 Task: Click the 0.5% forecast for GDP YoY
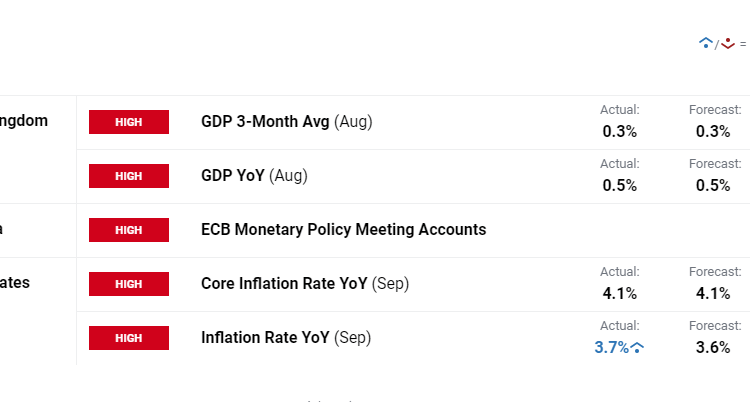(x=713, y=186)
